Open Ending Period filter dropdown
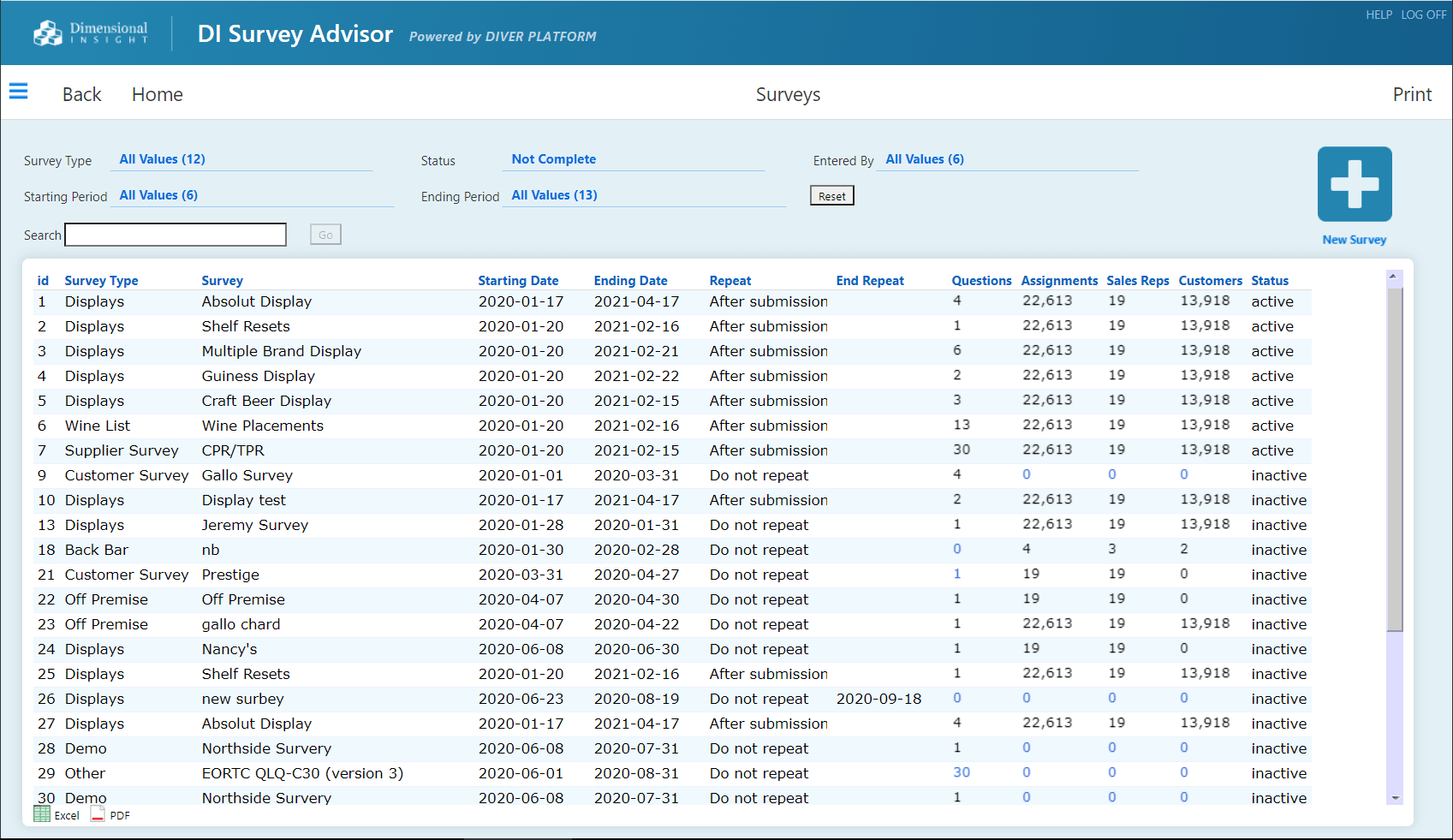Viewport: 1453px width, 840px height. 554,195
